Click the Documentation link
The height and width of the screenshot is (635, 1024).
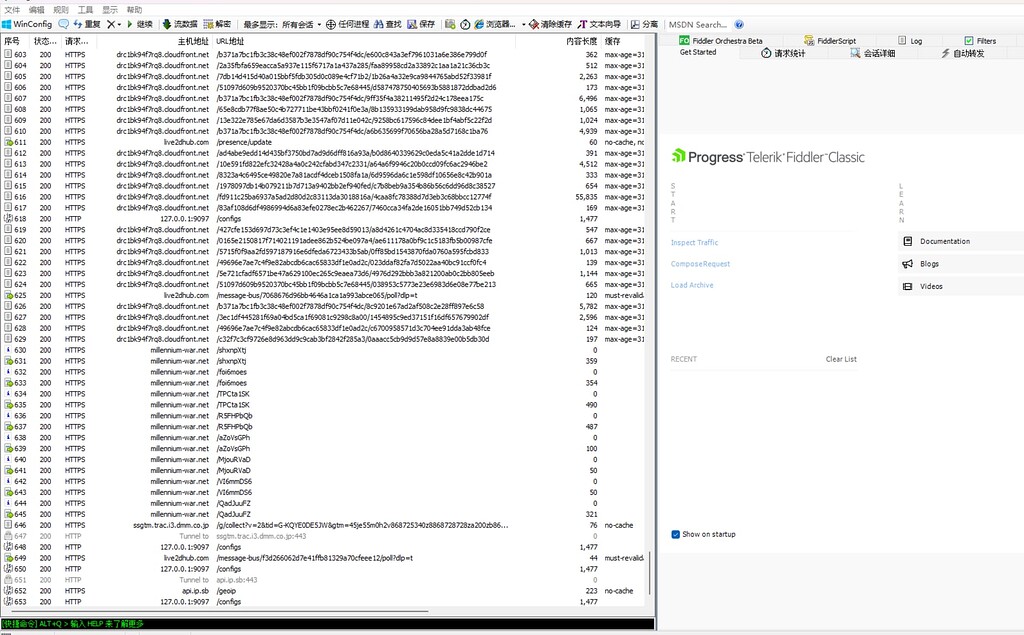coord(944,241)
